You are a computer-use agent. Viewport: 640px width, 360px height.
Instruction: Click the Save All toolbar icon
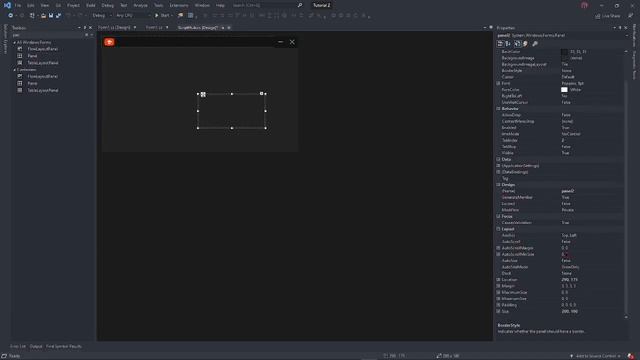click(x=58, y=16)
